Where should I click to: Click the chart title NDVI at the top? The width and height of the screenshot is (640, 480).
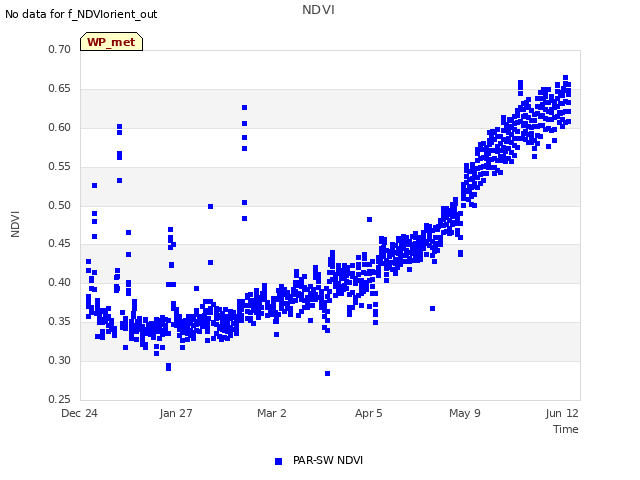[x=318, y=10]
